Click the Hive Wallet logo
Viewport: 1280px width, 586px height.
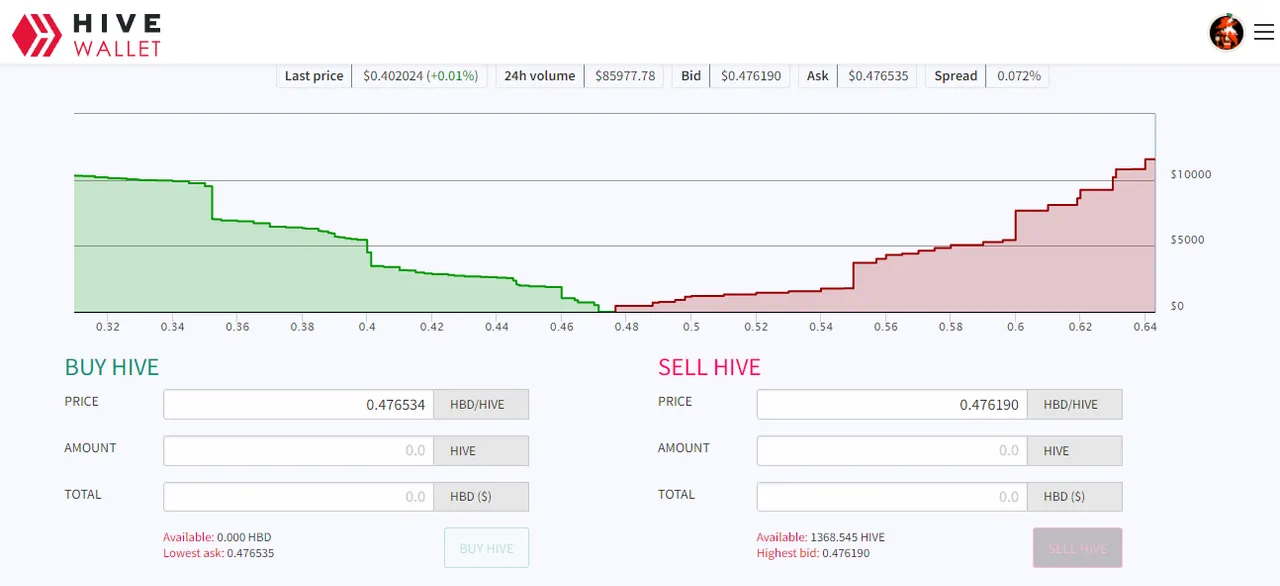pos(86,33)
